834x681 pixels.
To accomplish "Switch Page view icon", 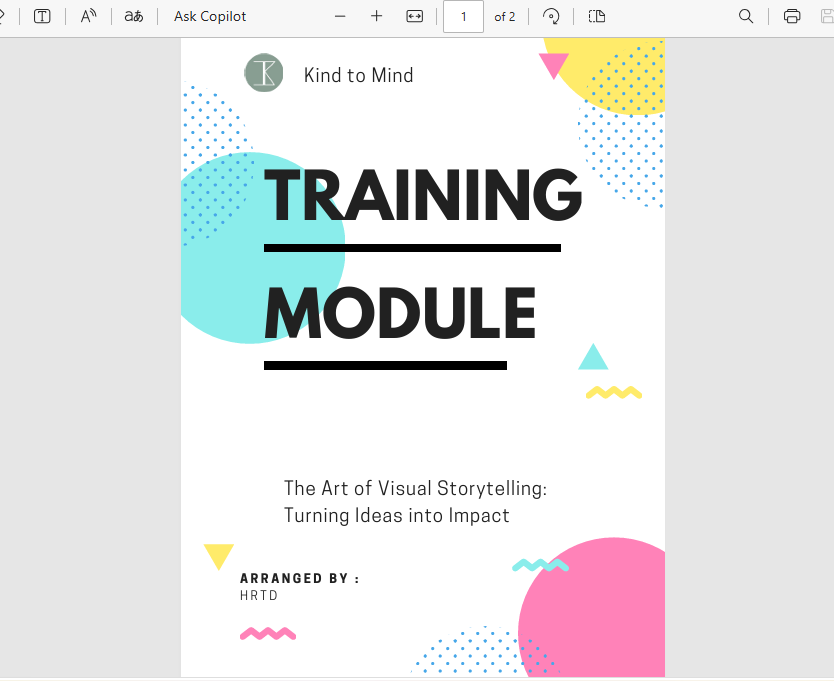I will (x=597, y=16).
